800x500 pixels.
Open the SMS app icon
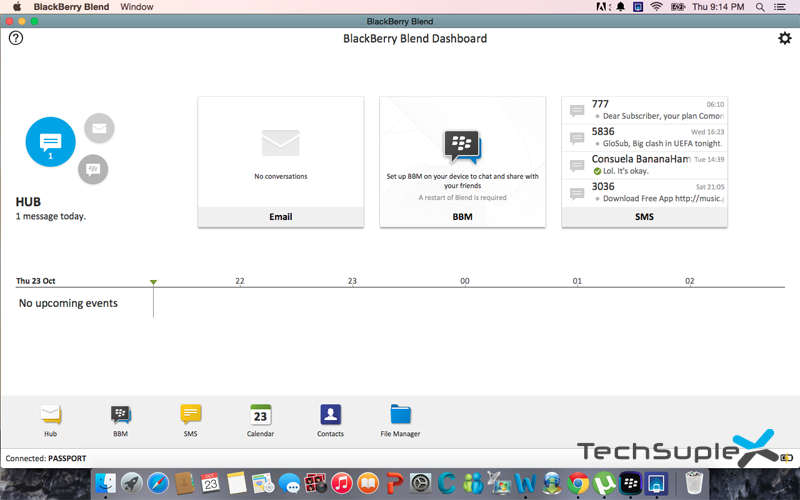click(190, 419)
